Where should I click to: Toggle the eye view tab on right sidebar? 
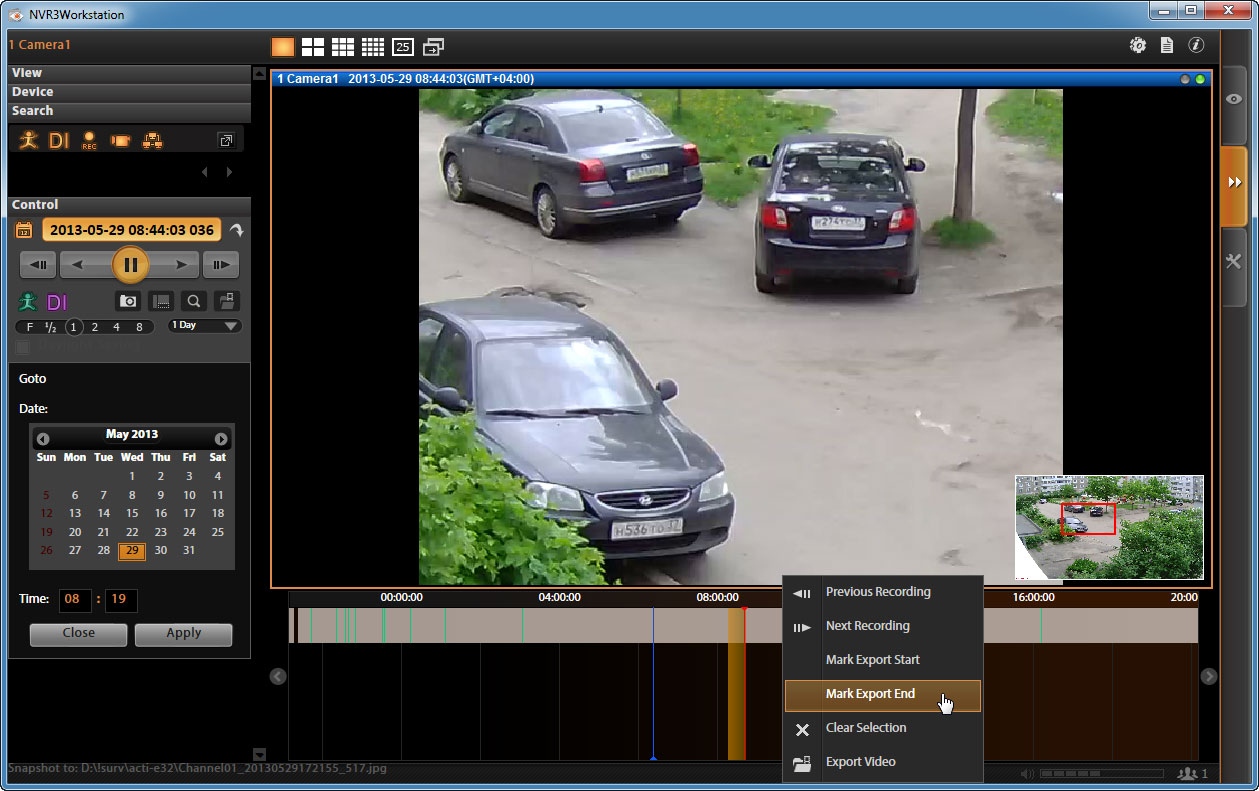pyautogui.click(x=1234, y=99)
